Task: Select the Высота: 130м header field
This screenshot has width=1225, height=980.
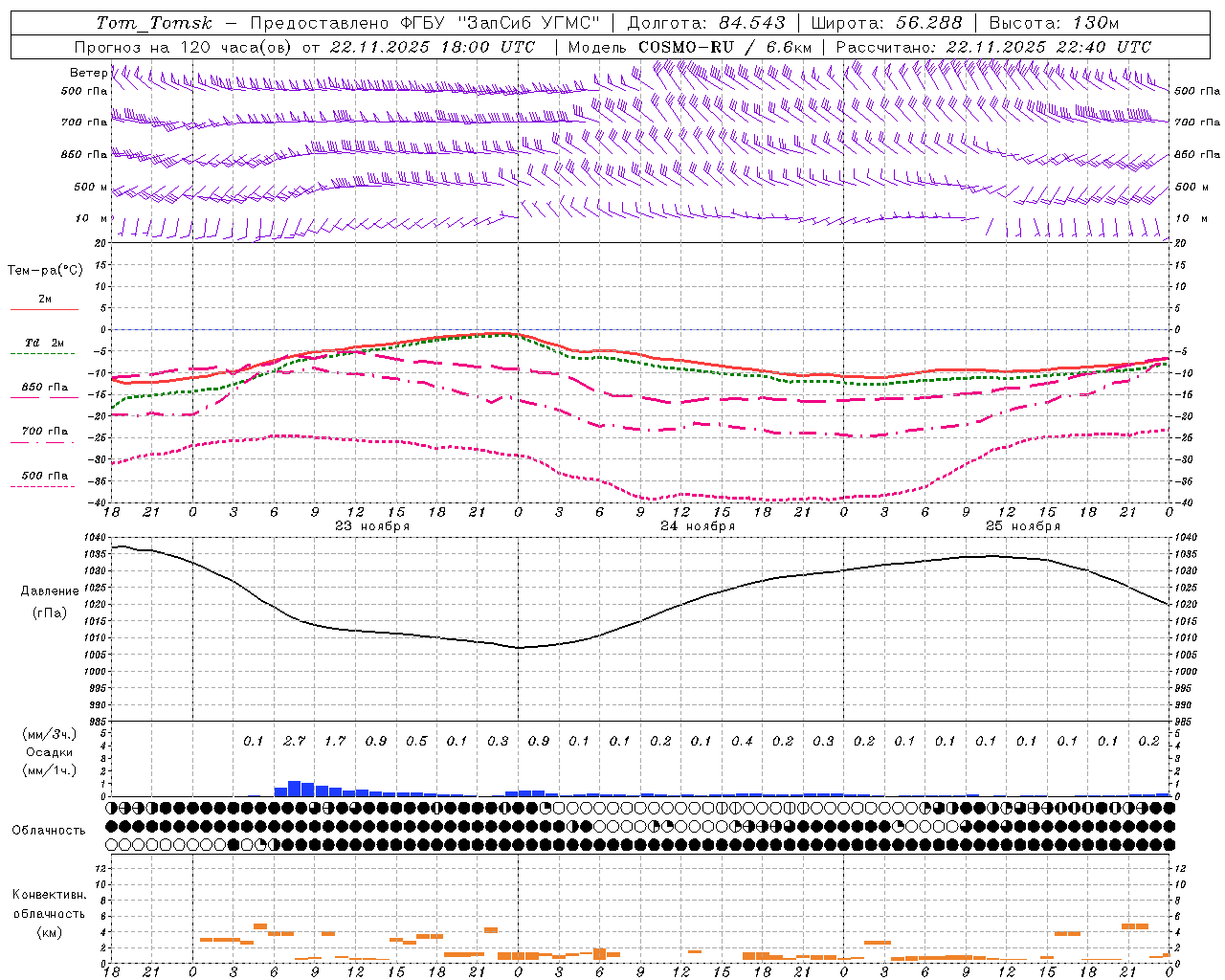Action: point(1053,23)
